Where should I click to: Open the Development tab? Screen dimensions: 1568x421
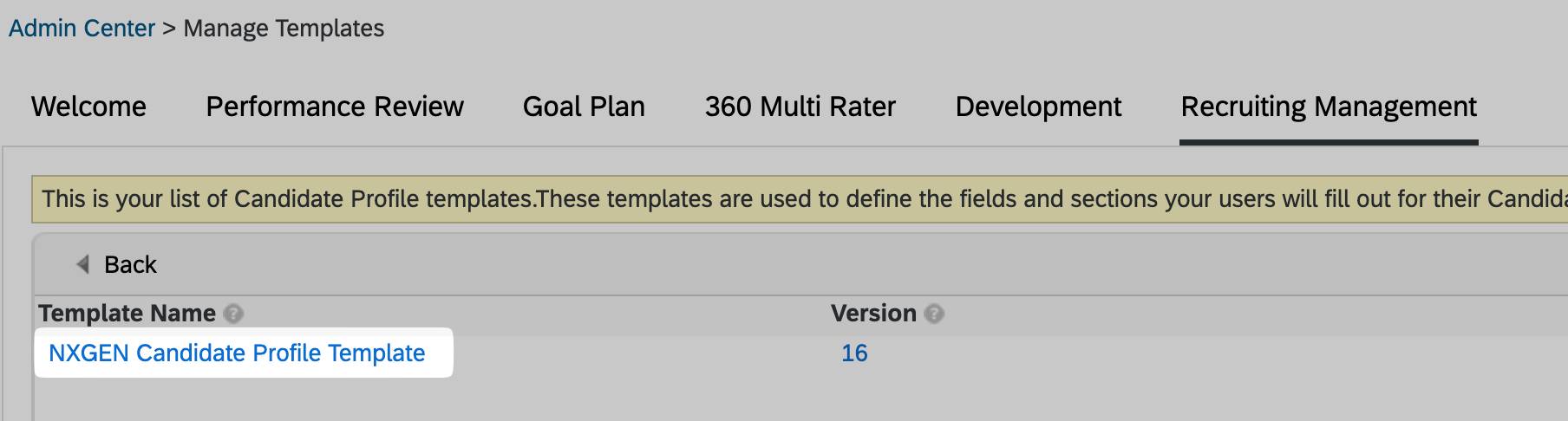[1038, 107]
